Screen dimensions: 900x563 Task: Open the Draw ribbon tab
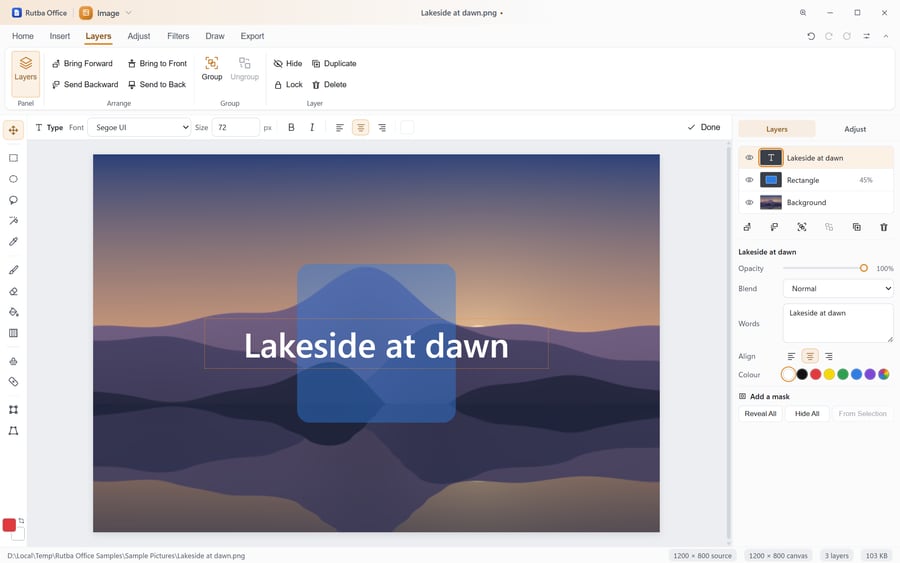pyautogui.click(x=215, y=36)
